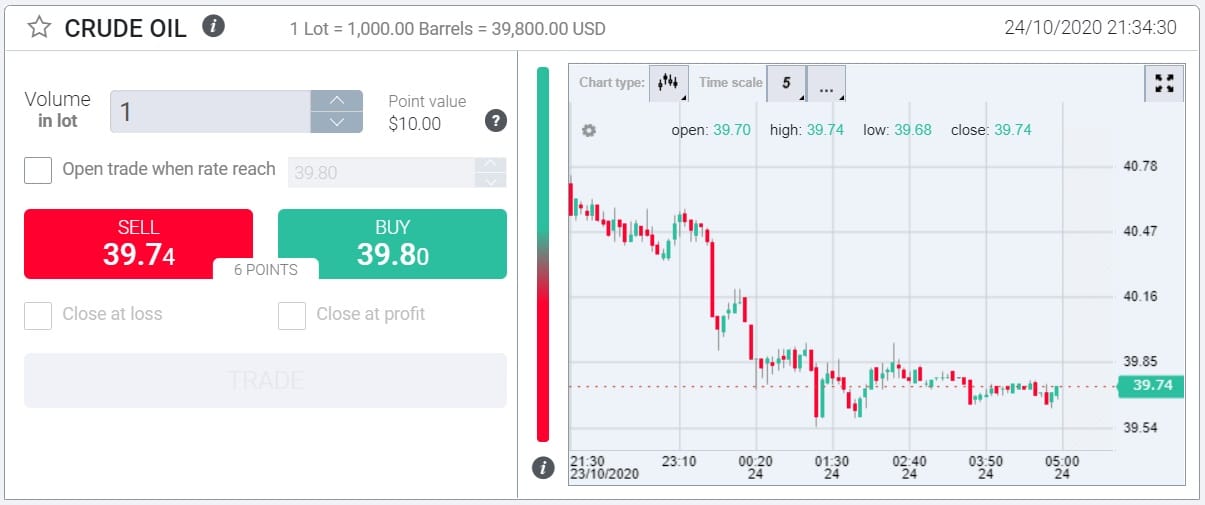Click the disabled TRADE button
1205x505 pixels.
click(265, 380)
